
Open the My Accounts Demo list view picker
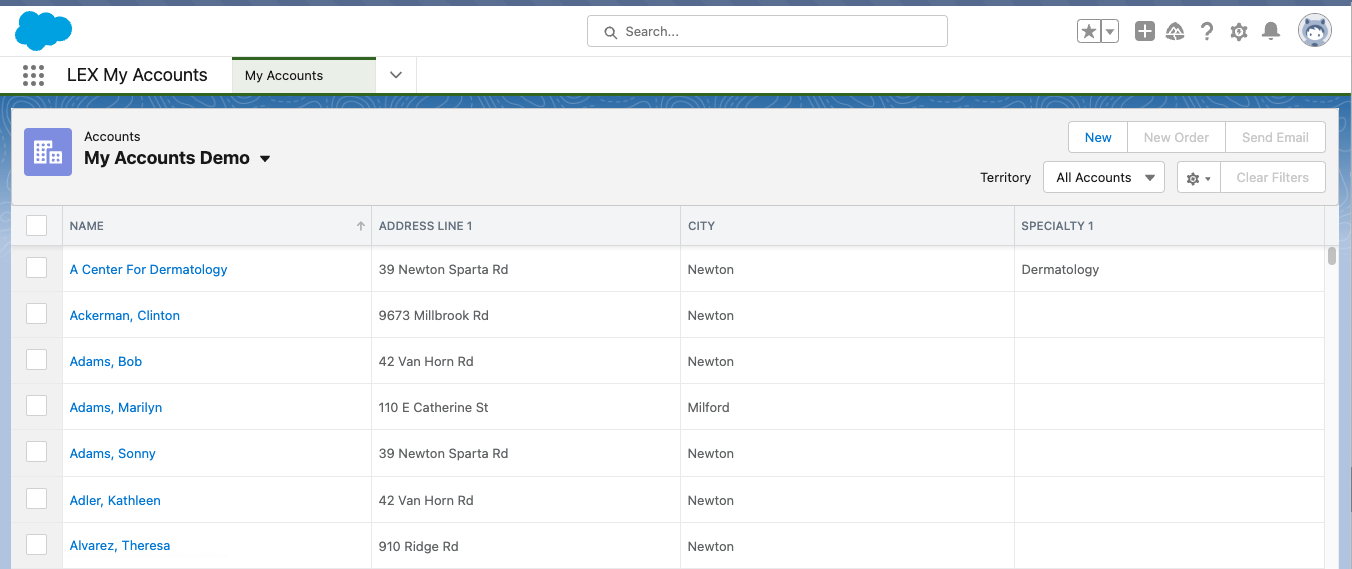(265, 159)
